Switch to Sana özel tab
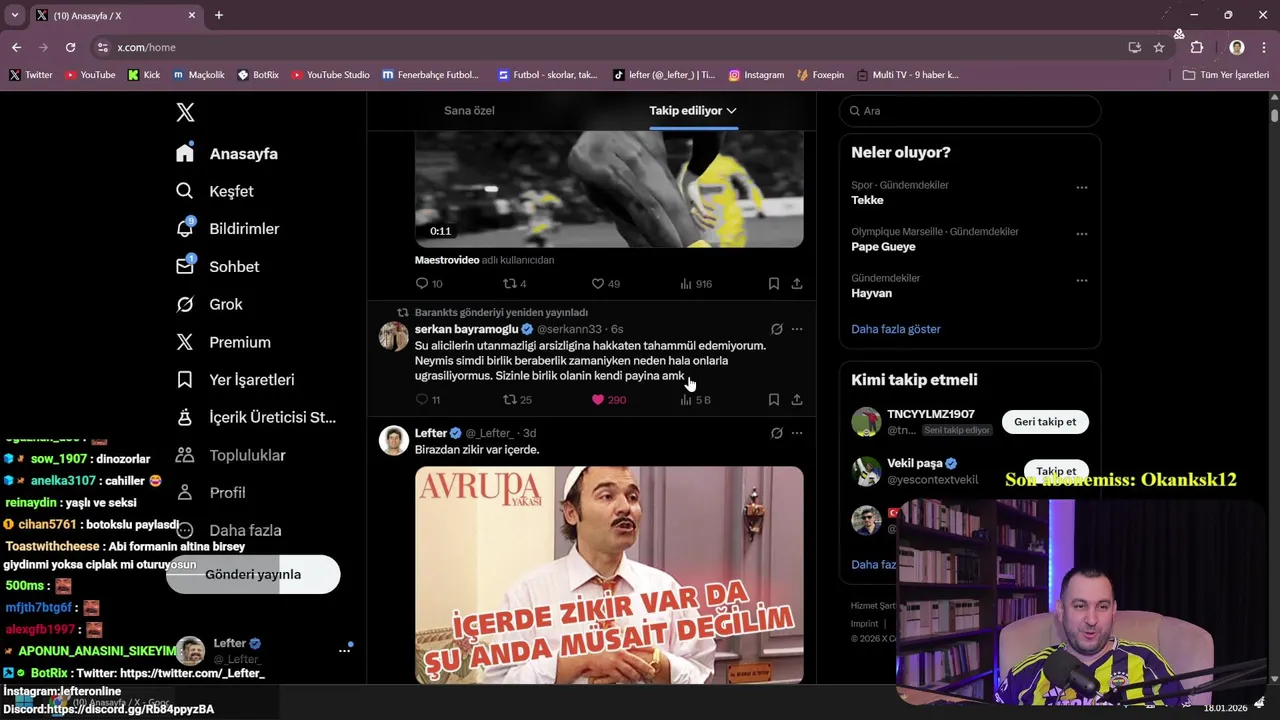1280x720 pixels. tap(469, 110)
